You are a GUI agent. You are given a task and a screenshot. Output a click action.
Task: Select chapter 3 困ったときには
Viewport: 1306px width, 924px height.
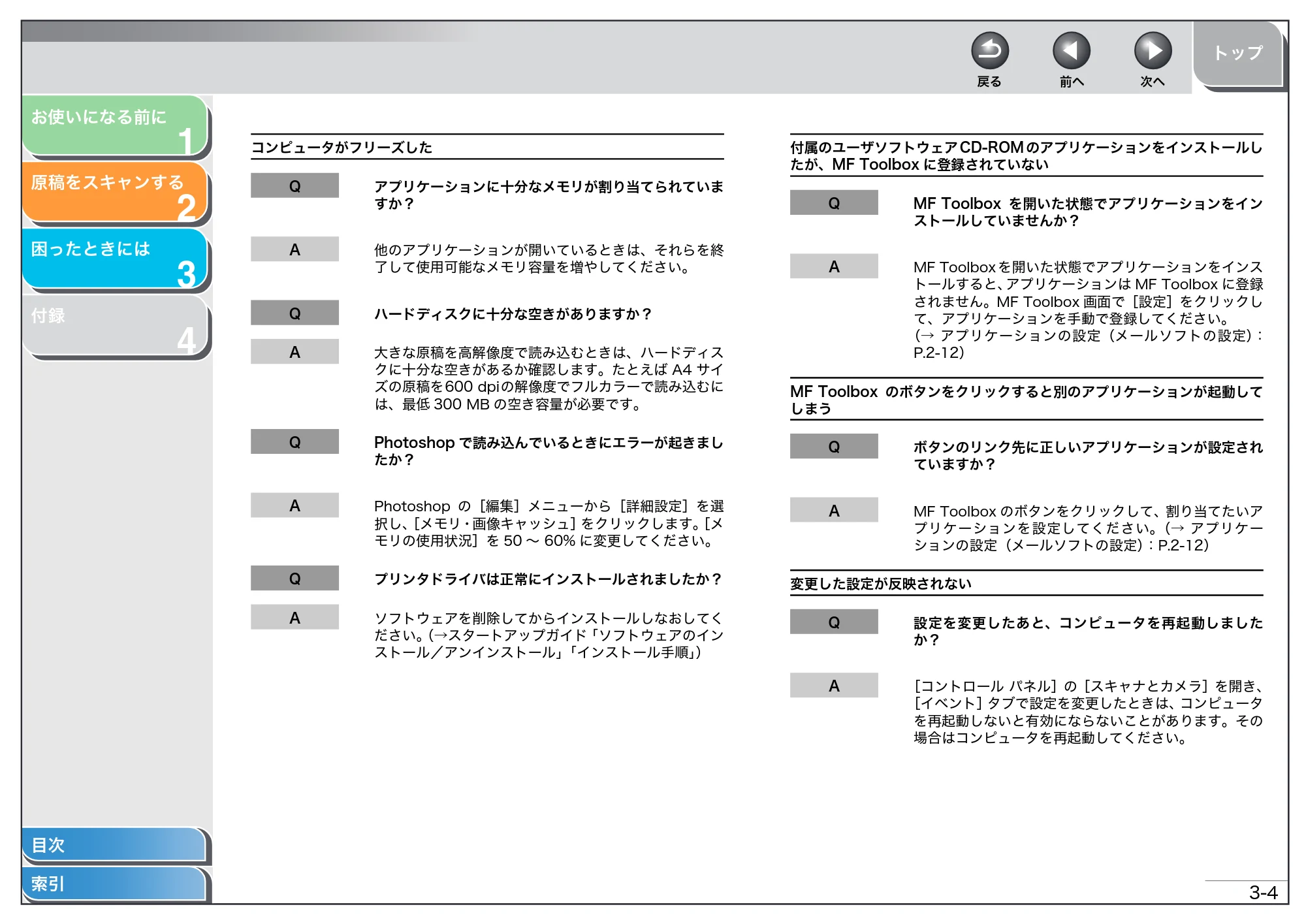(x=115, y=259)
